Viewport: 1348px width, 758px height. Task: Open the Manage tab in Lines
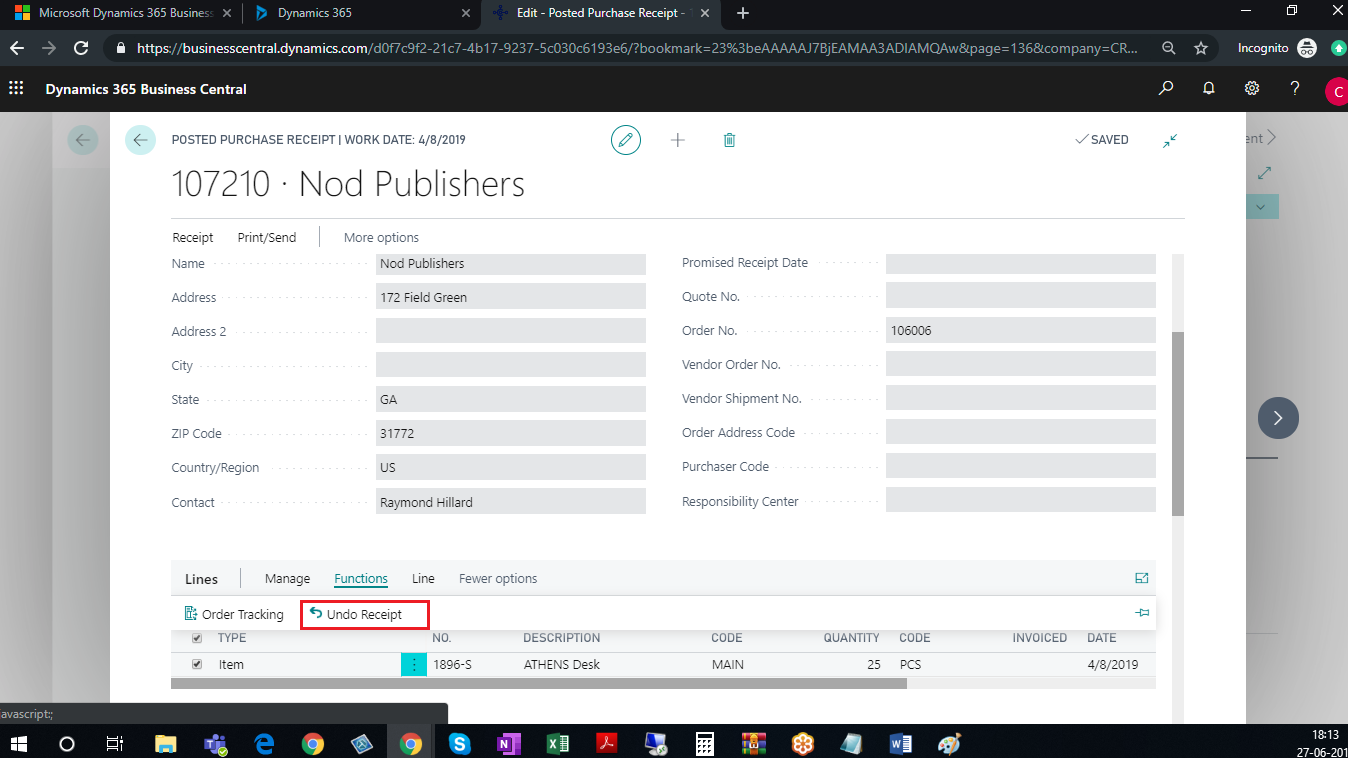287,578
